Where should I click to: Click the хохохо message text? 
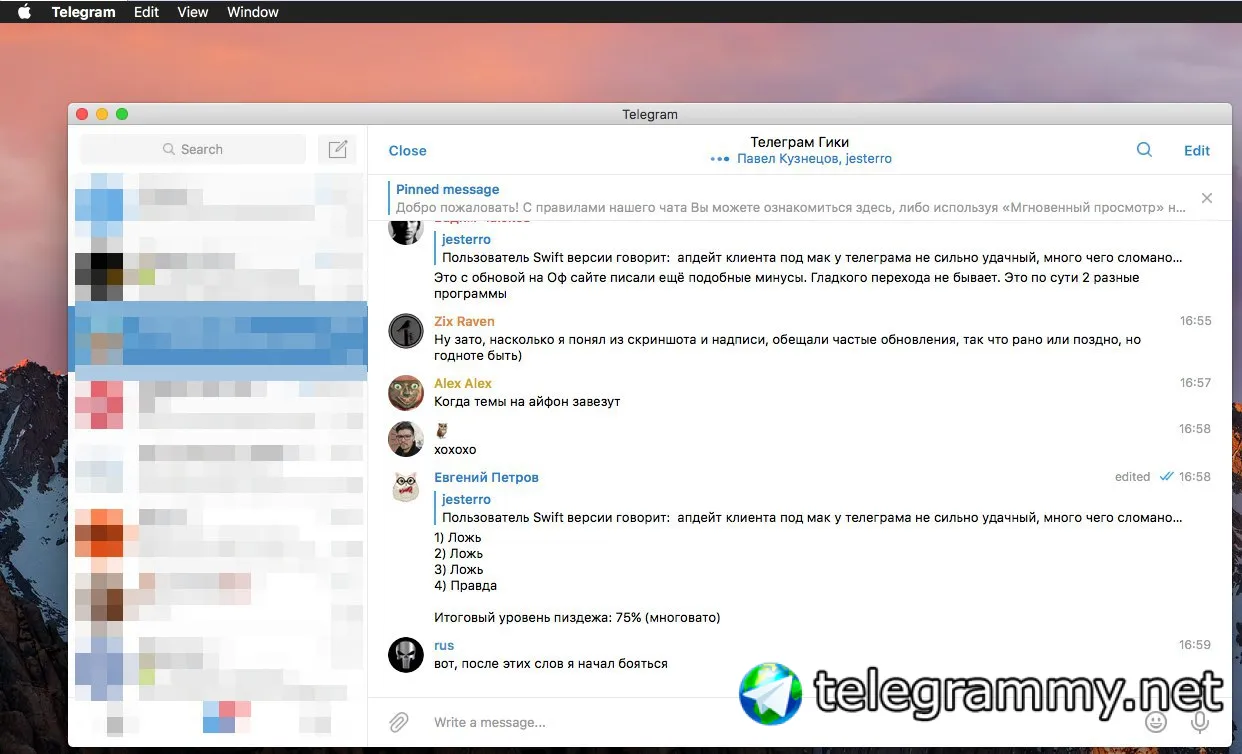point(455,449)
